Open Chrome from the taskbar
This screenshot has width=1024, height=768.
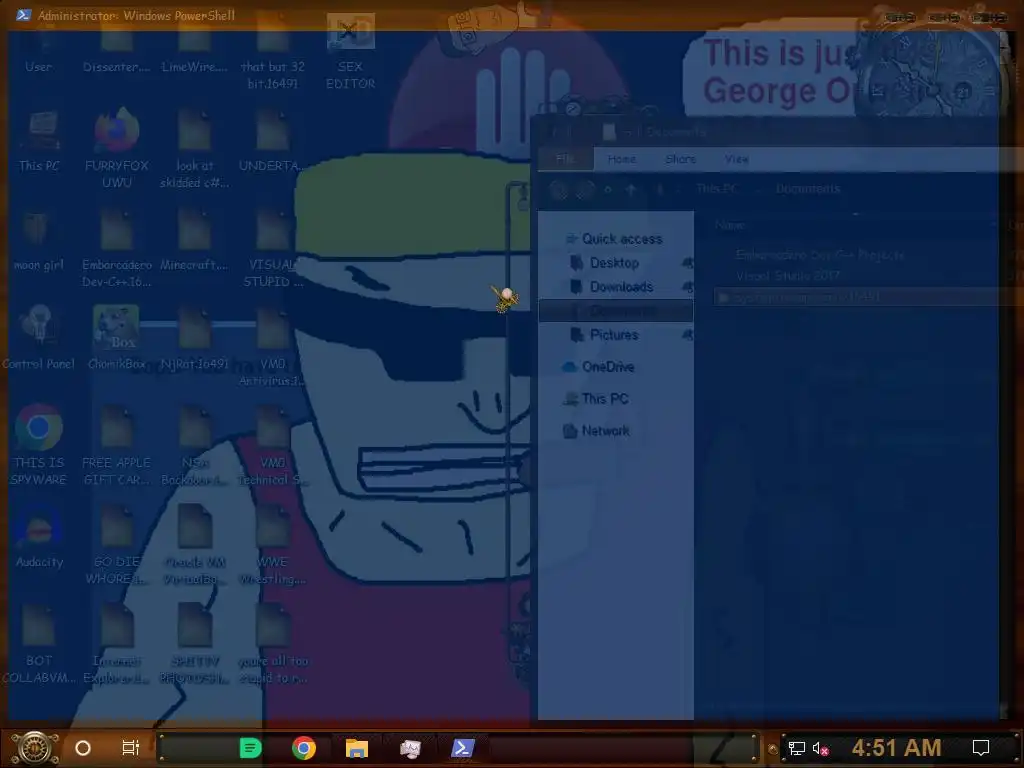click(x=304, y=748)
